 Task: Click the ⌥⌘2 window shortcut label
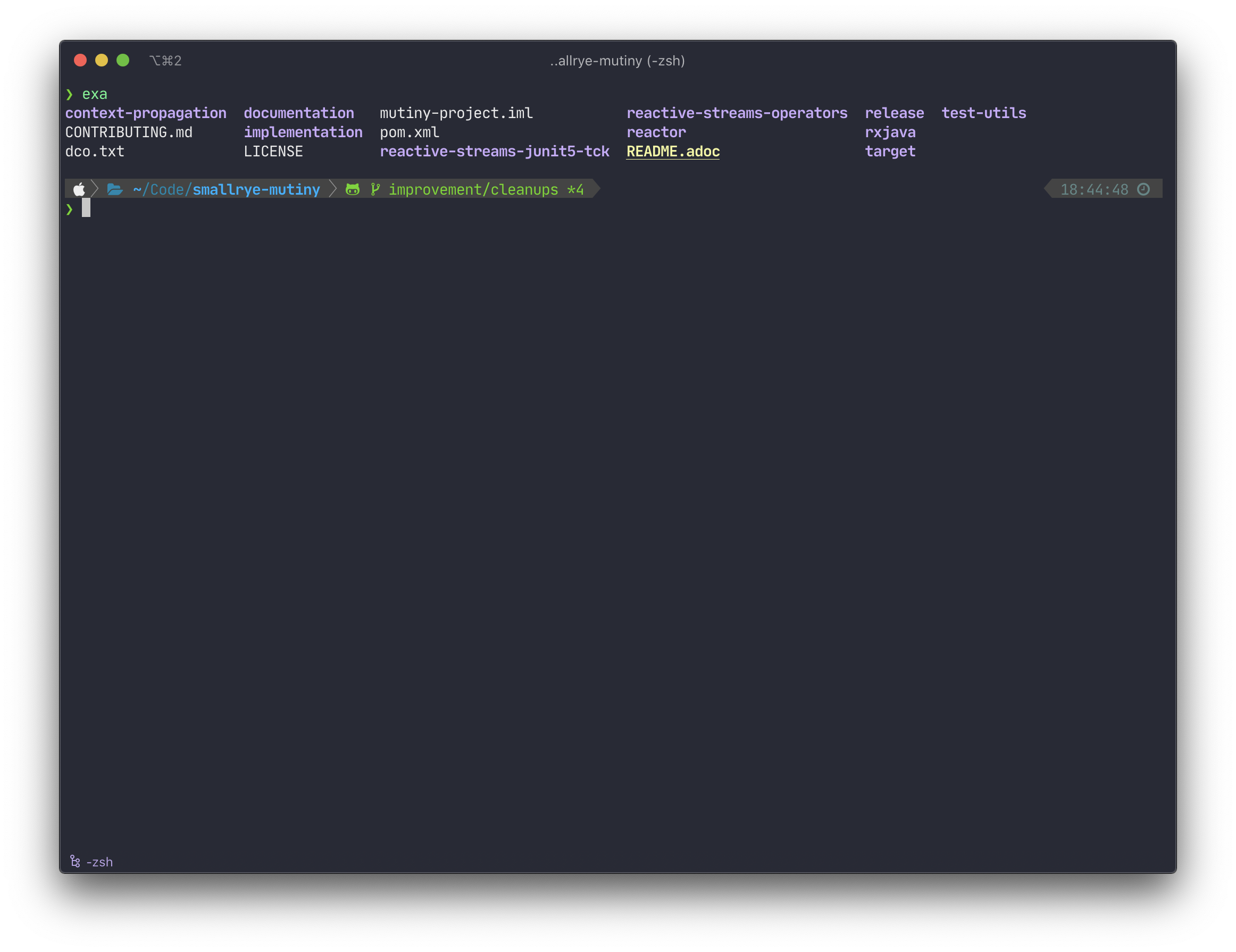pyautogui.click(x=165, y=61)
